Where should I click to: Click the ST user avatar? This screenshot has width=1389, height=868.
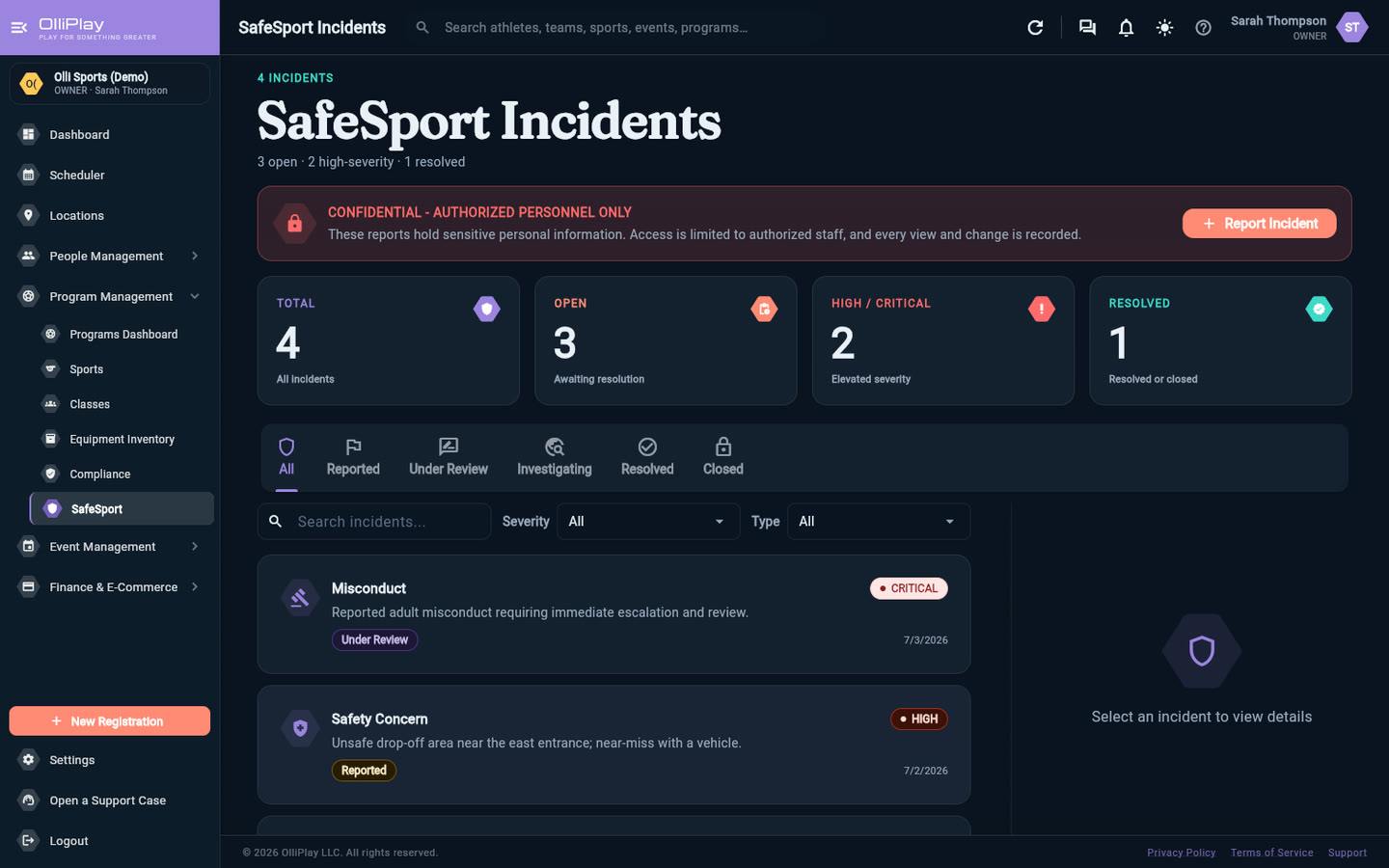[x=1351, y=27]
